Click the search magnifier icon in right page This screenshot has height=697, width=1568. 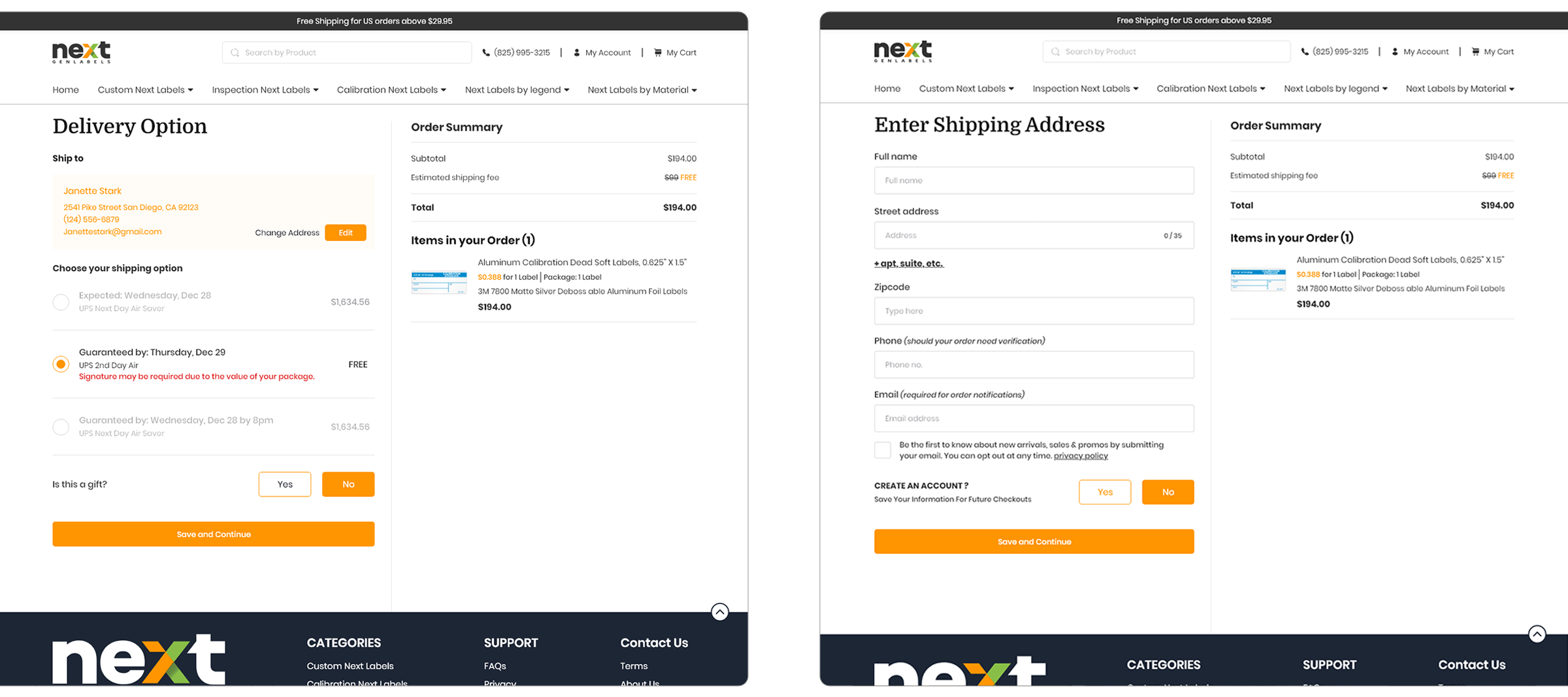[x=1055, y=52]
